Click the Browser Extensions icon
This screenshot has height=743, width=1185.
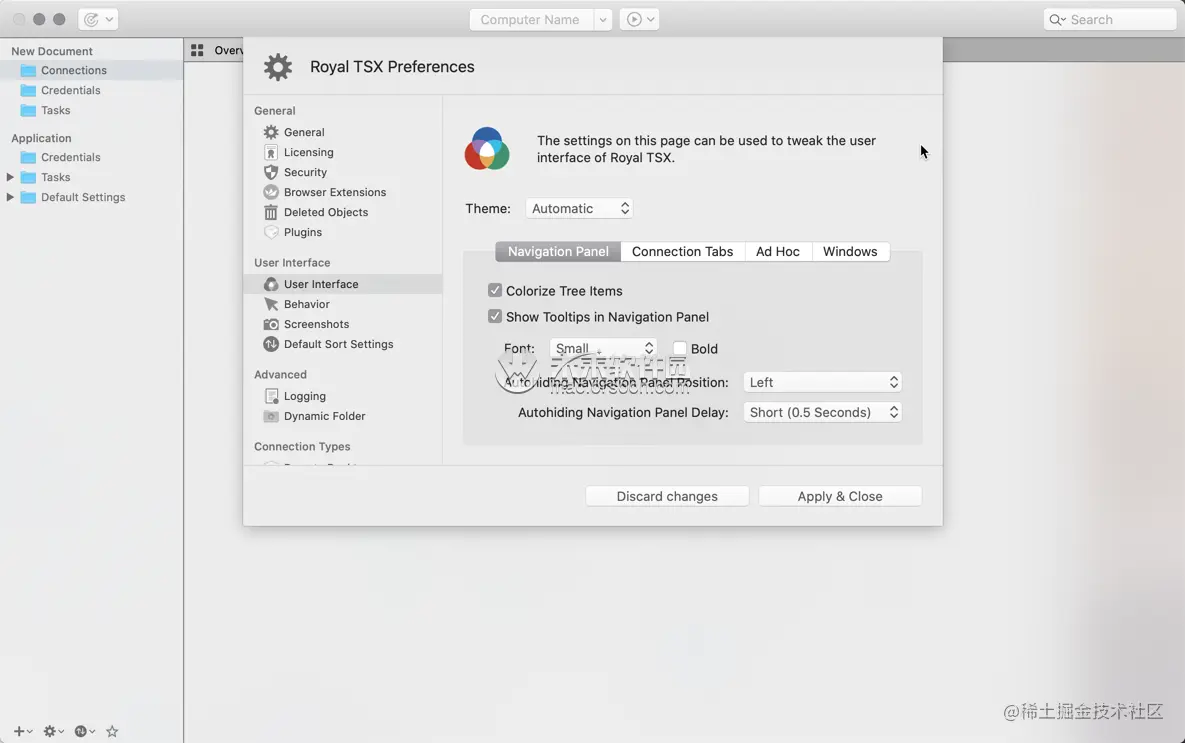pyautogui.click(x=271, y=192)
